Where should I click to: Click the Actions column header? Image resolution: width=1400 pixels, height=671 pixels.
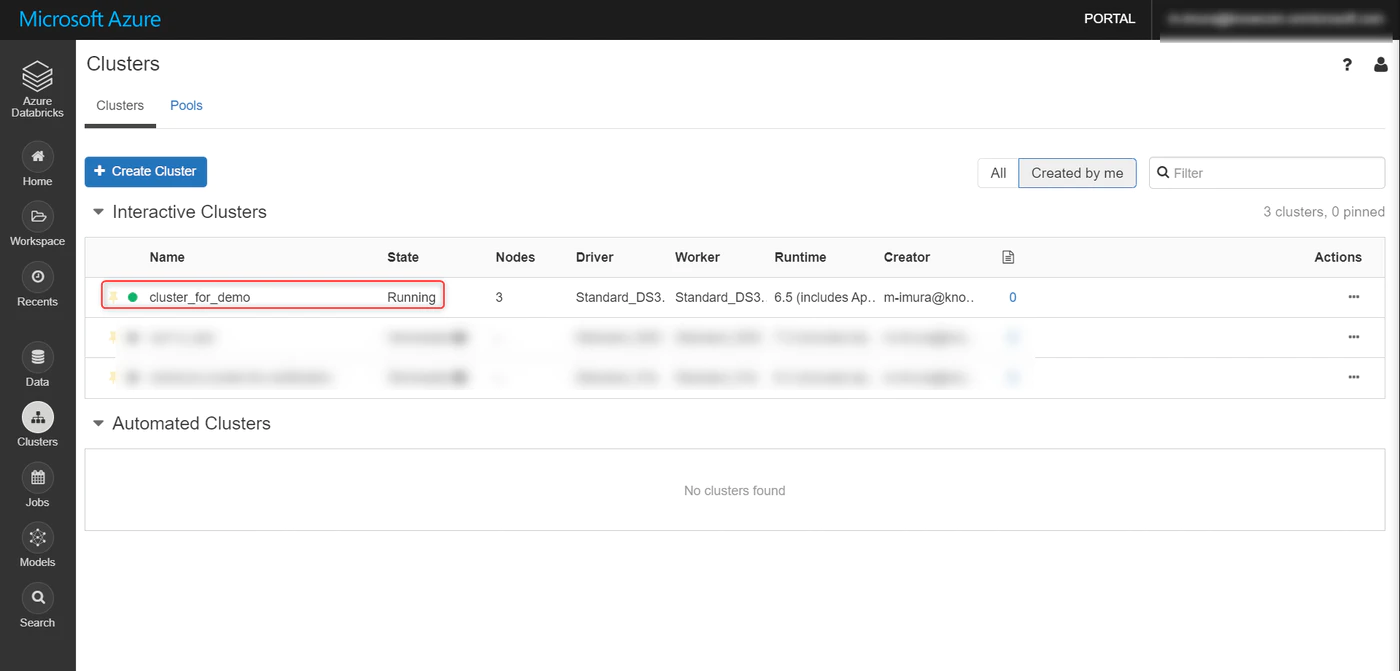tap(1338, 257)
